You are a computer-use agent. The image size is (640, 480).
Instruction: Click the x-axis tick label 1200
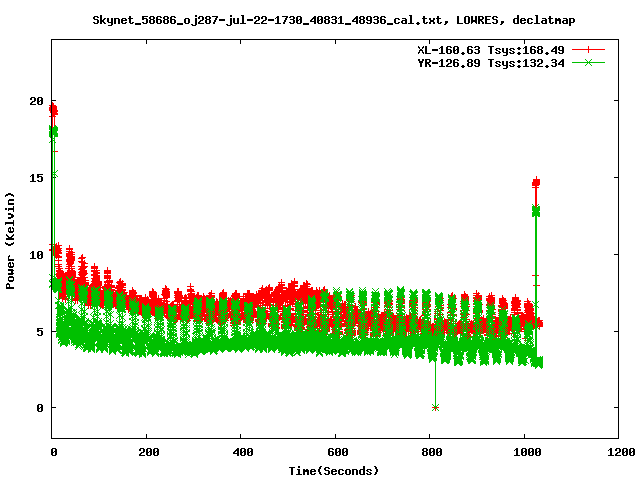point(621,452)
